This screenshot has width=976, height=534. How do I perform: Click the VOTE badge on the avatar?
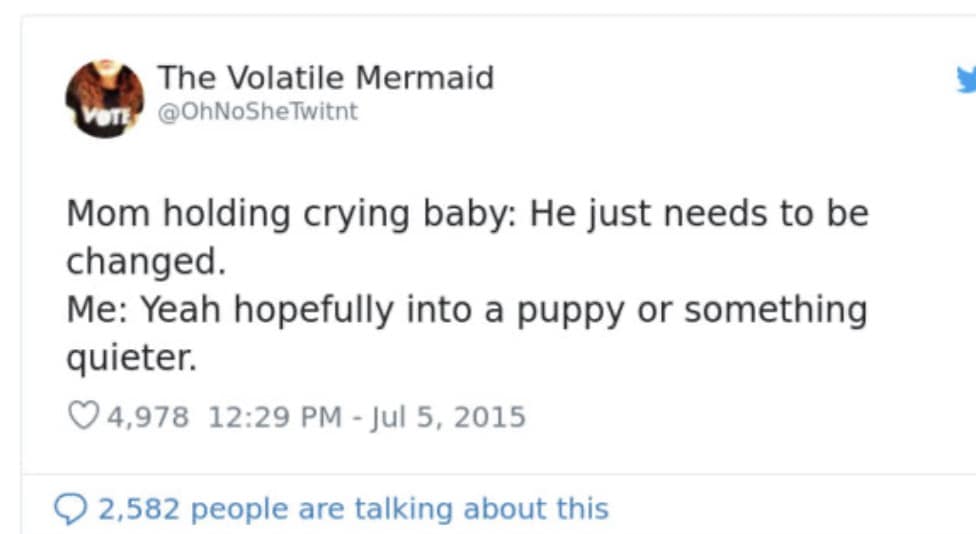pos(84,114)
